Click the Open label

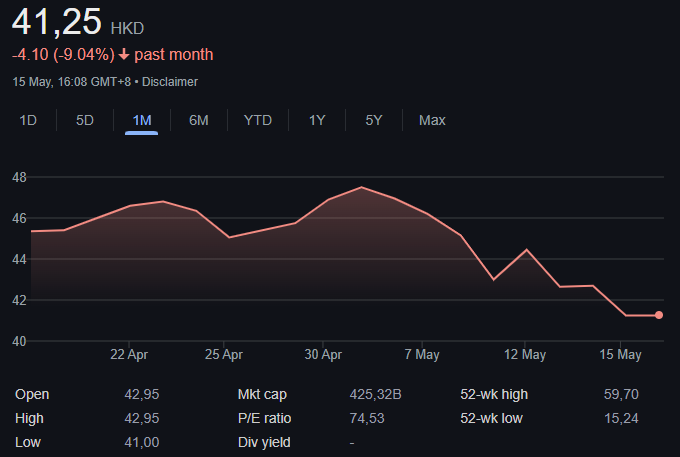[32, 395]
